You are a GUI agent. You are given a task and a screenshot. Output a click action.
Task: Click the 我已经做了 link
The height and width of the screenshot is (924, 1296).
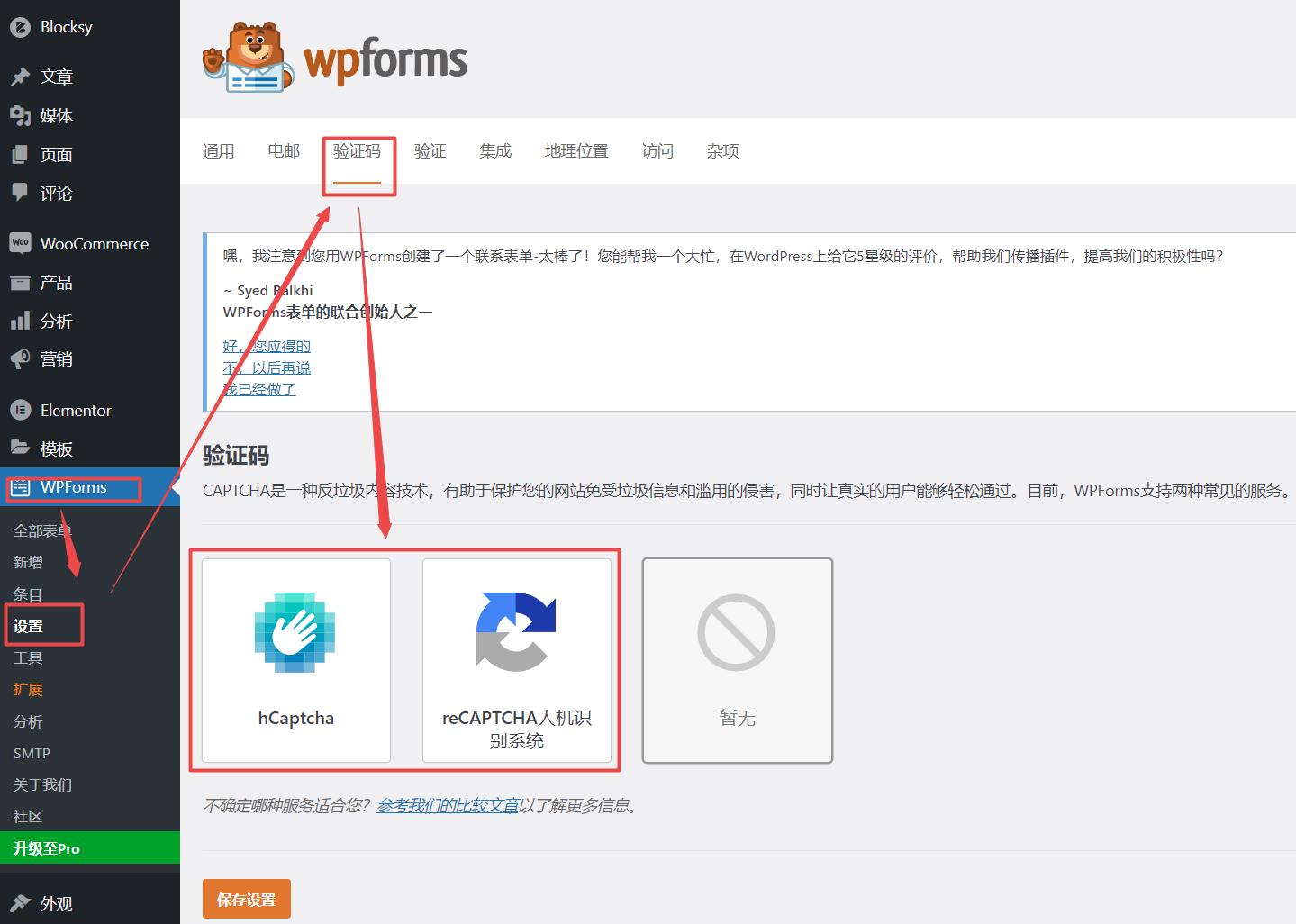(259, 389)
